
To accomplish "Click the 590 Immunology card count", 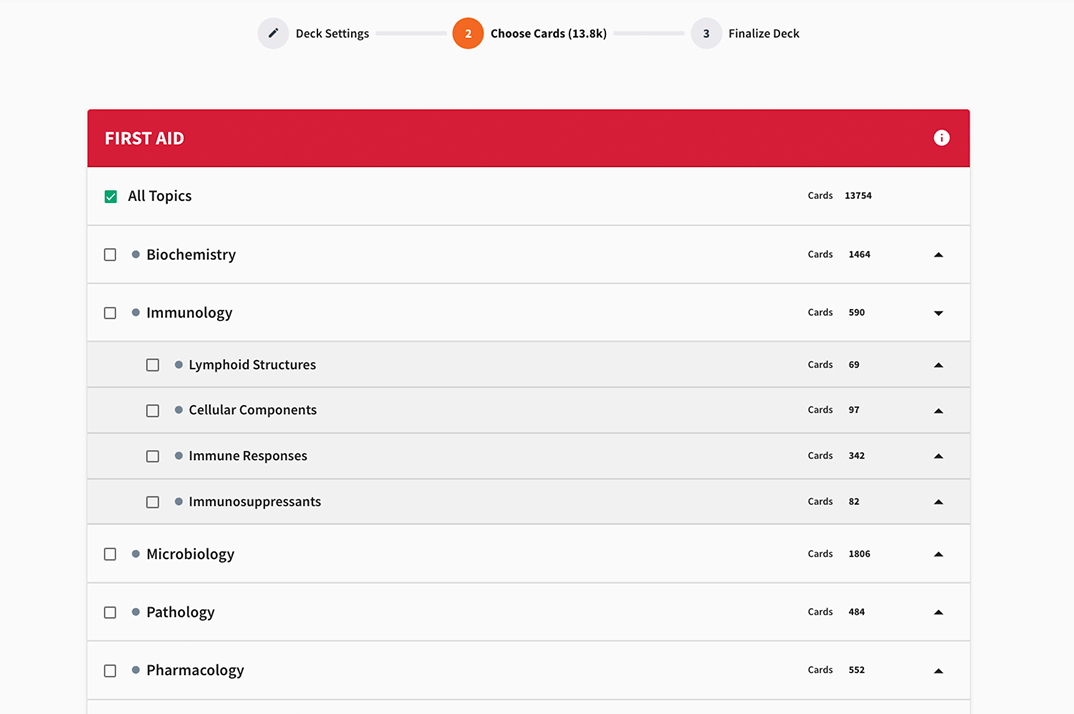I will point(856,312).
